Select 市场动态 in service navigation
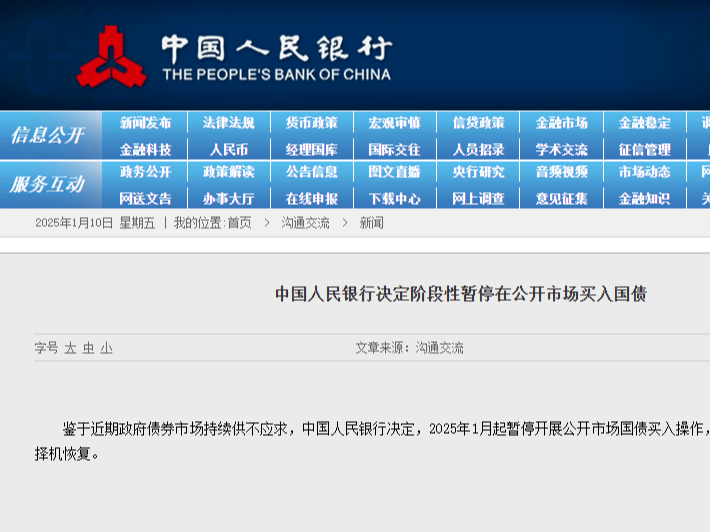 (x=645, y=172)
